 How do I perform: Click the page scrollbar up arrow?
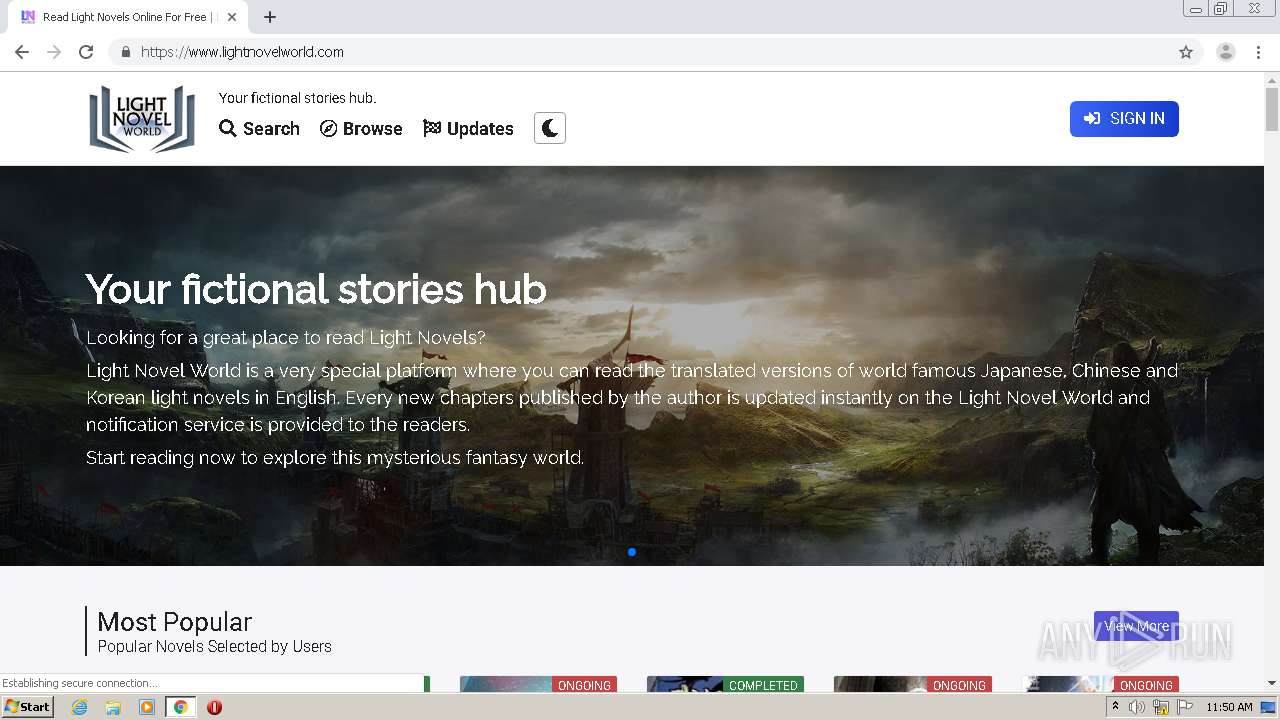coord(1272,80)
